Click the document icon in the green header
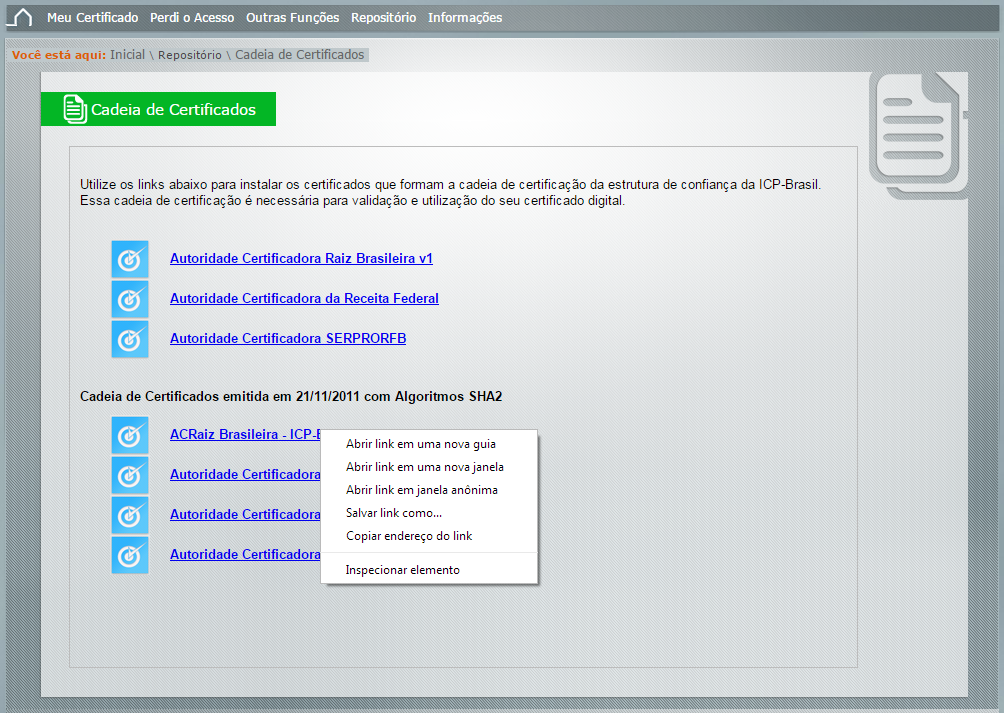This screenshot has width=1004, height=713. coord(75,109)
